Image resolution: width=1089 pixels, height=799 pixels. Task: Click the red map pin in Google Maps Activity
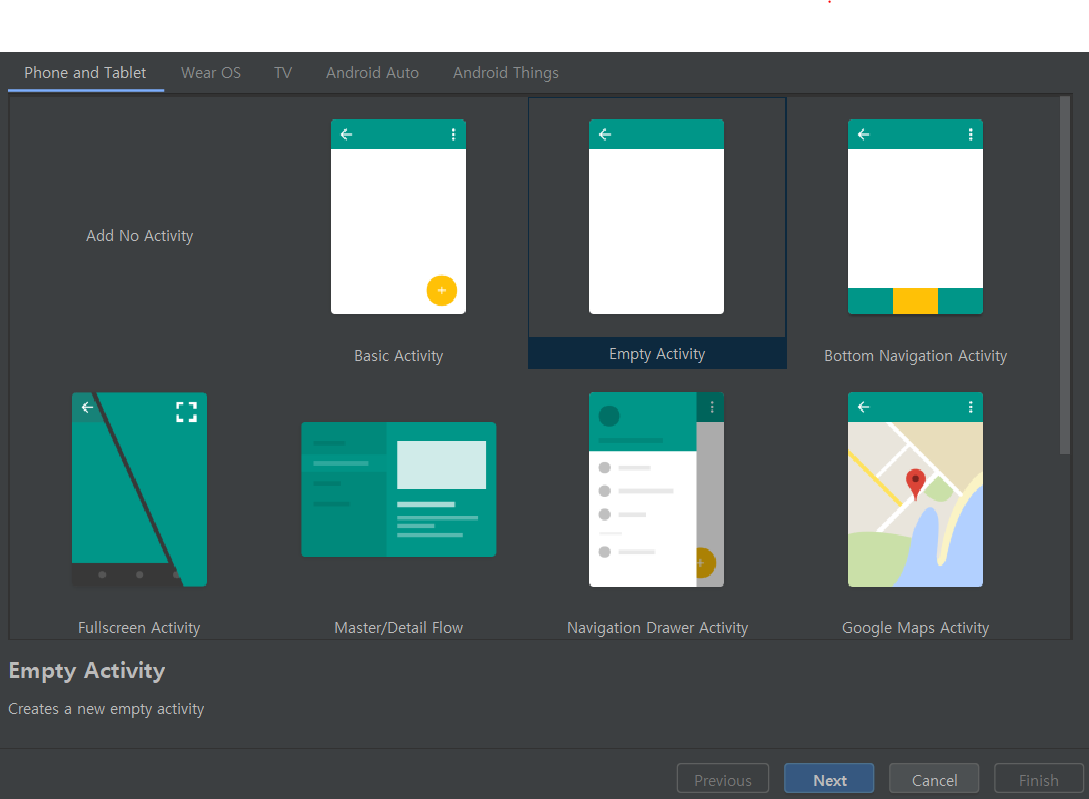pos(915,484)
